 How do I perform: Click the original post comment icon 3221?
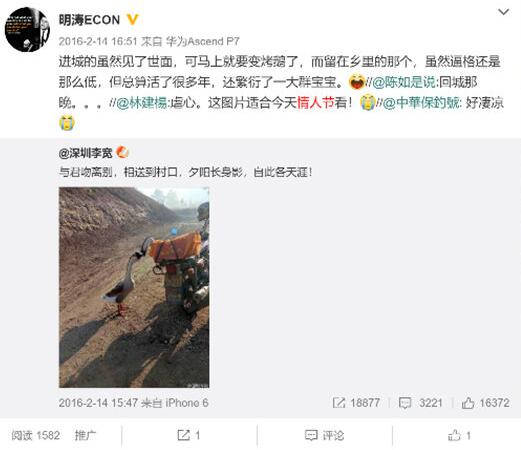click(421, 403)
